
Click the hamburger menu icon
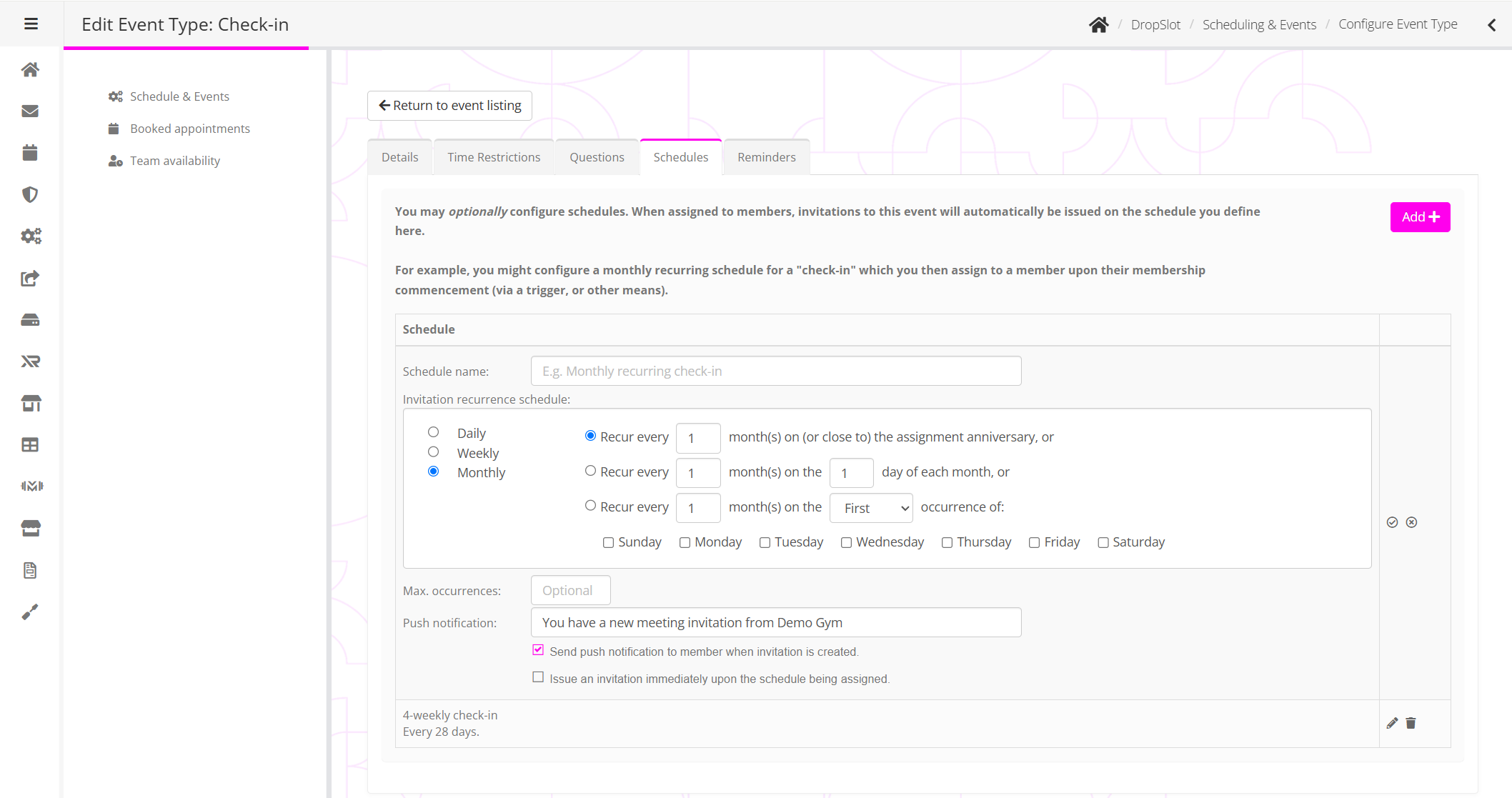tap(31, 24)
